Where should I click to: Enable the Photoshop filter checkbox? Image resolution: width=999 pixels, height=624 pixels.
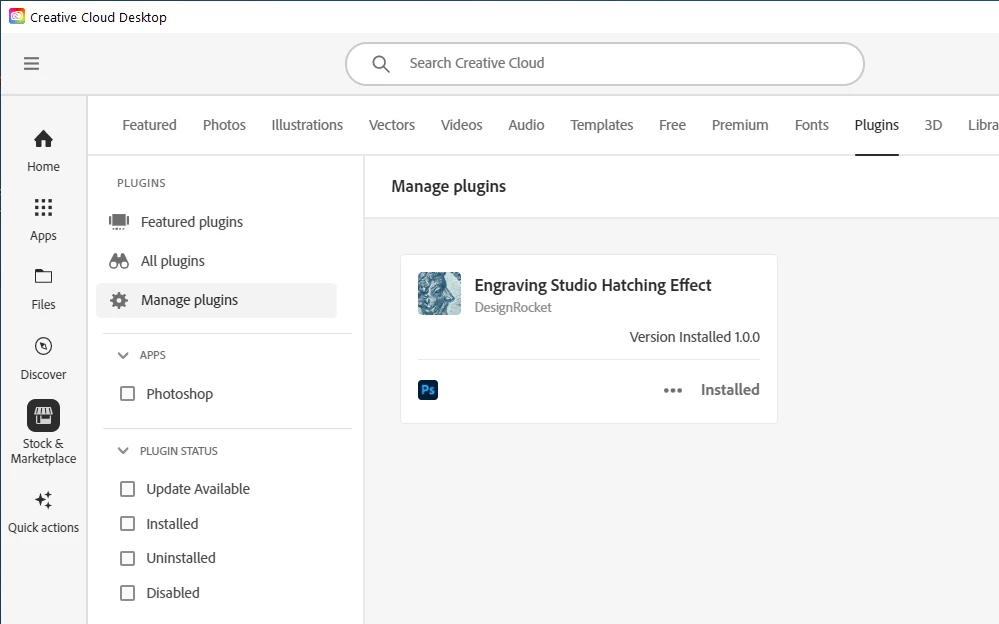point(128,394)
